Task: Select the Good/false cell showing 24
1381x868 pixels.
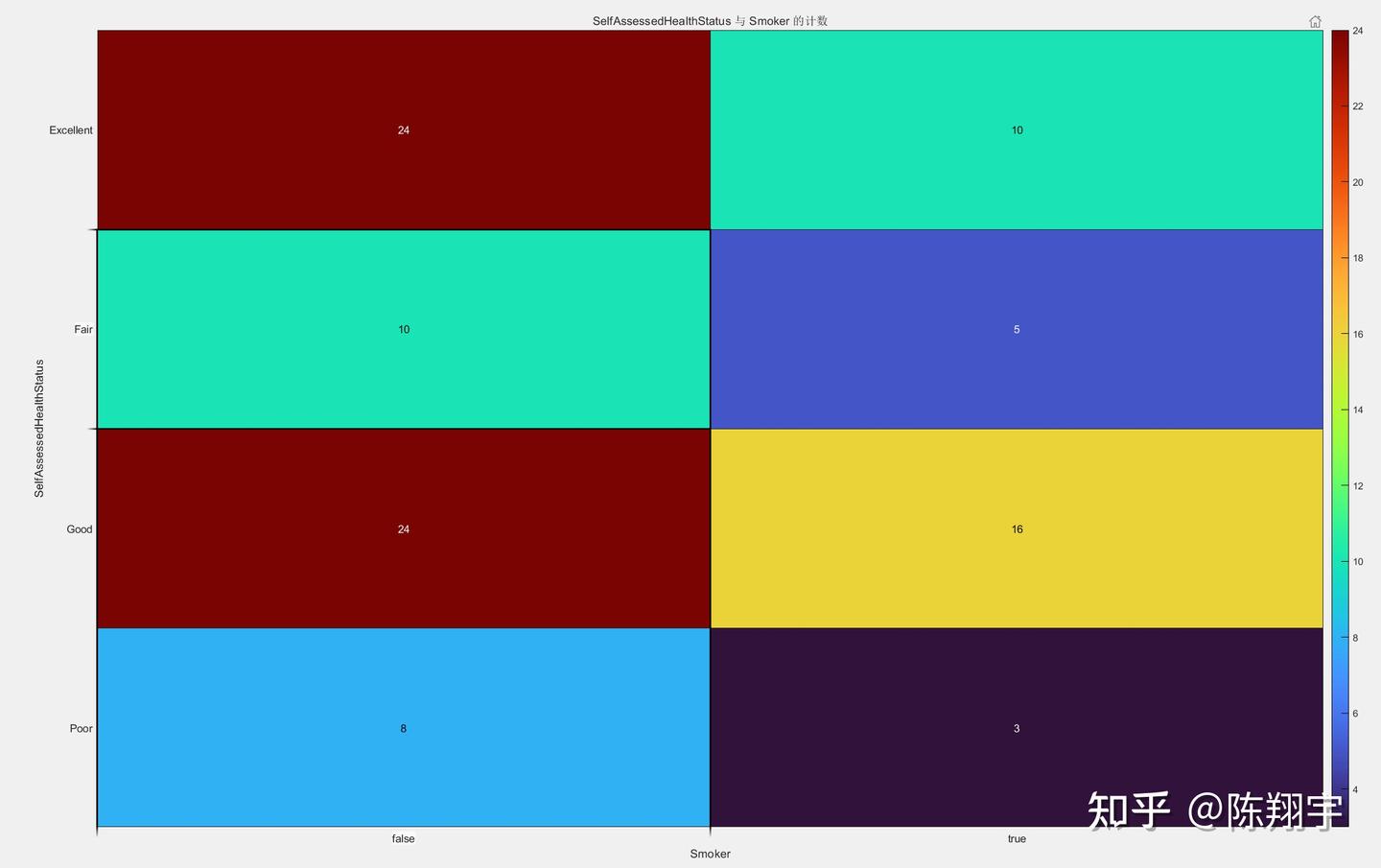Action: coord(404,528)
